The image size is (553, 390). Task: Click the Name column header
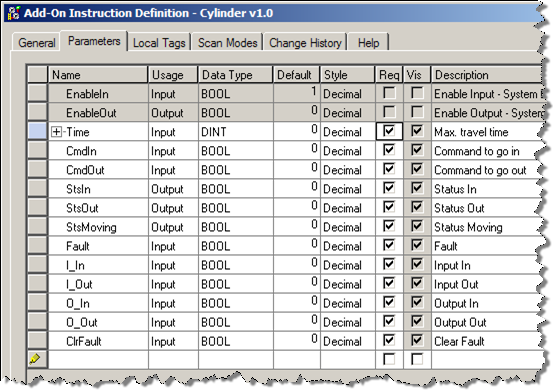[98, 75]
